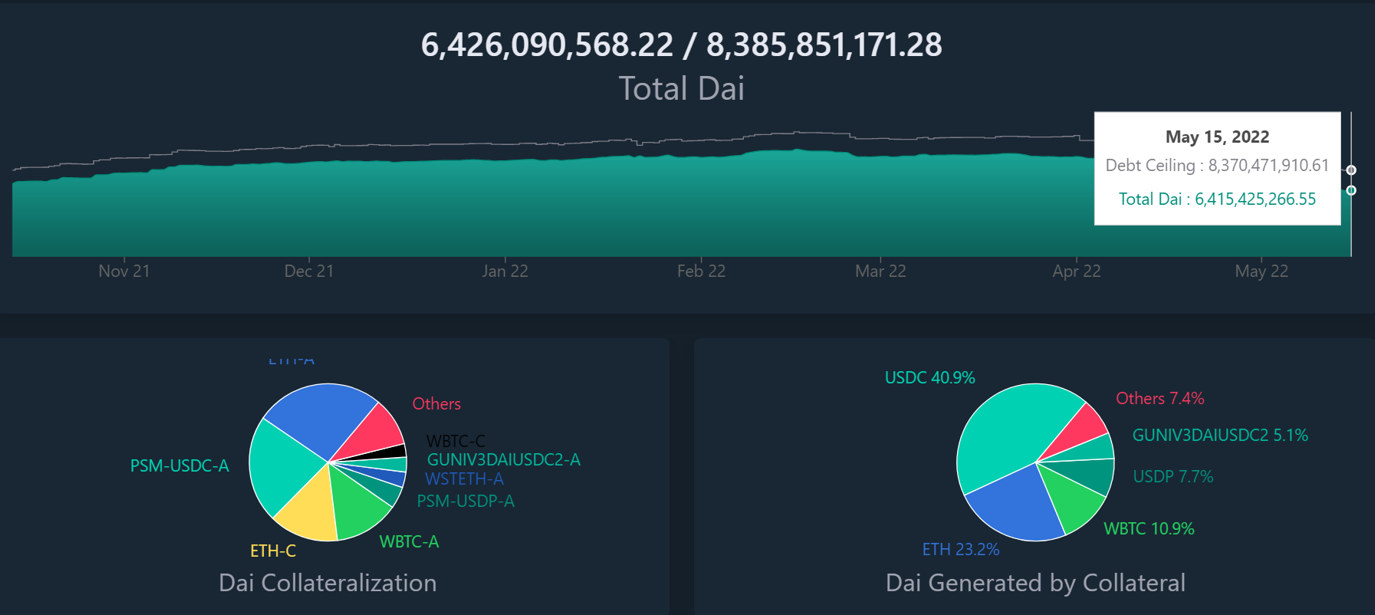Click the WBTC 10.9% label
The width and height of the screenshot is (1375, 615).
[1149, 529]
